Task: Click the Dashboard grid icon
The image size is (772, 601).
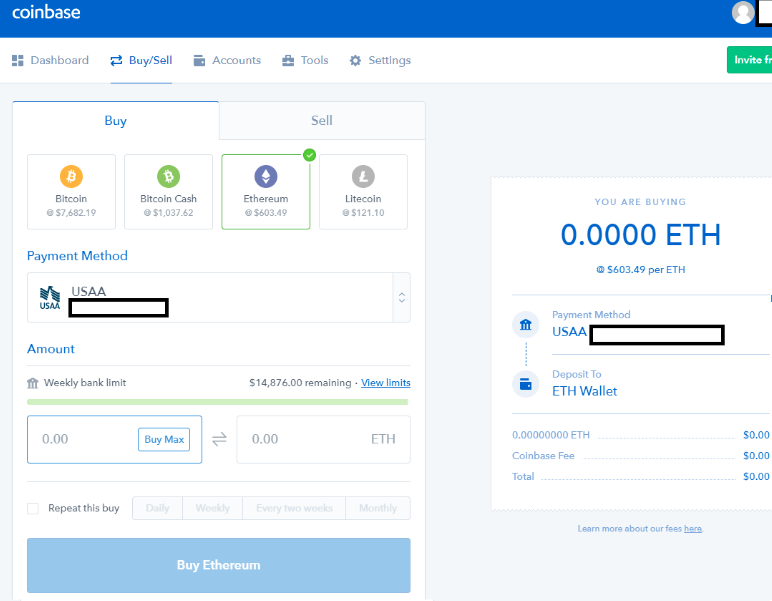Action: tap(18, 61)
